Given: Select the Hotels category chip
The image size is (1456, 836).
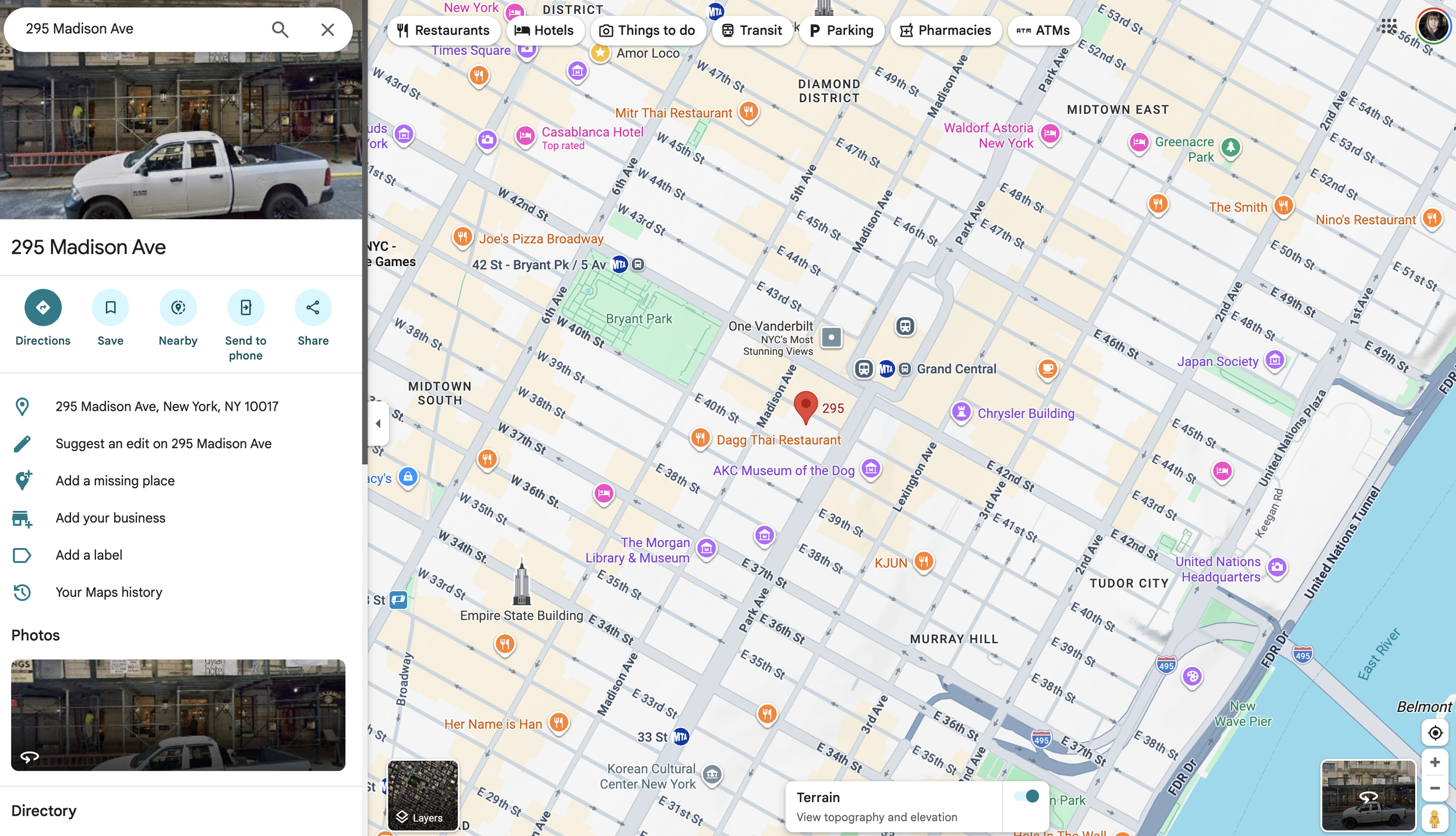Looking at the screenshot, I should point(545,30).
